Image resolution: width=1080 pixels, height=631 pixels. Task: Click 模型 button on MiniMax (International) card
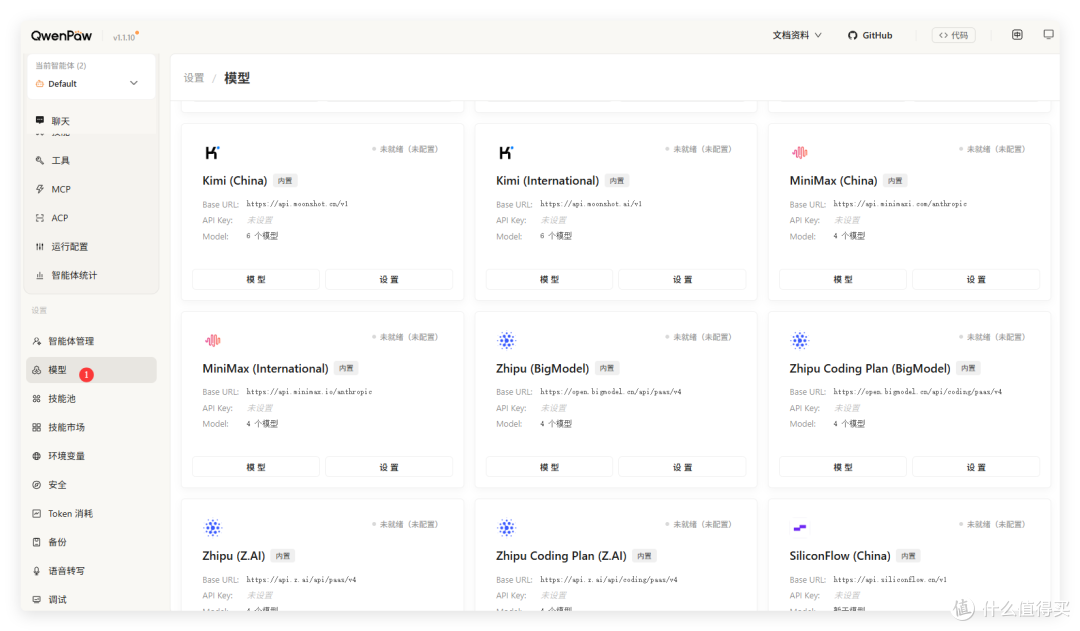point(256,467)
